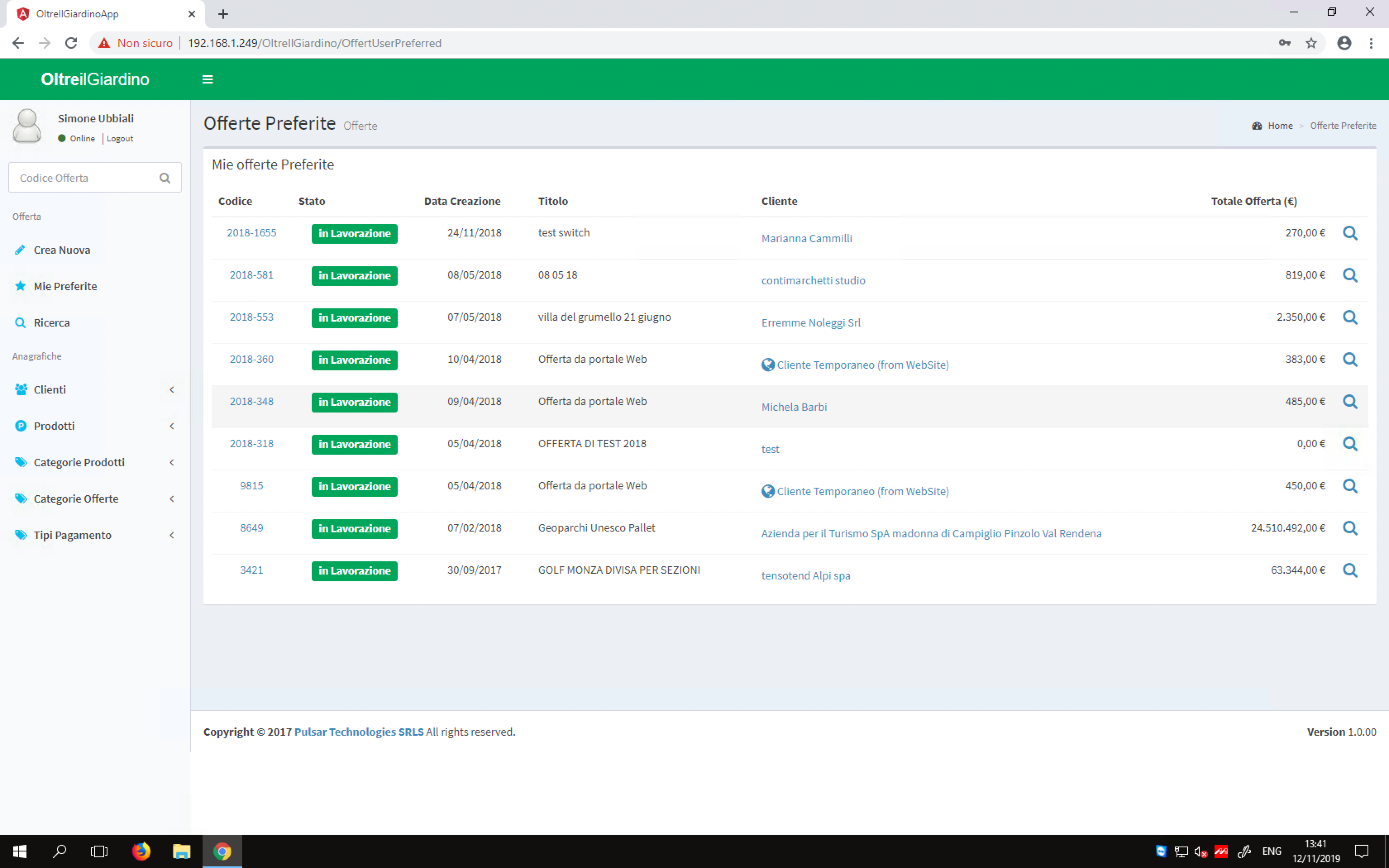This screenshot has width=1389, height=868.
Task: Open details magnifier for offer 8649
Action: [1350, 528]
